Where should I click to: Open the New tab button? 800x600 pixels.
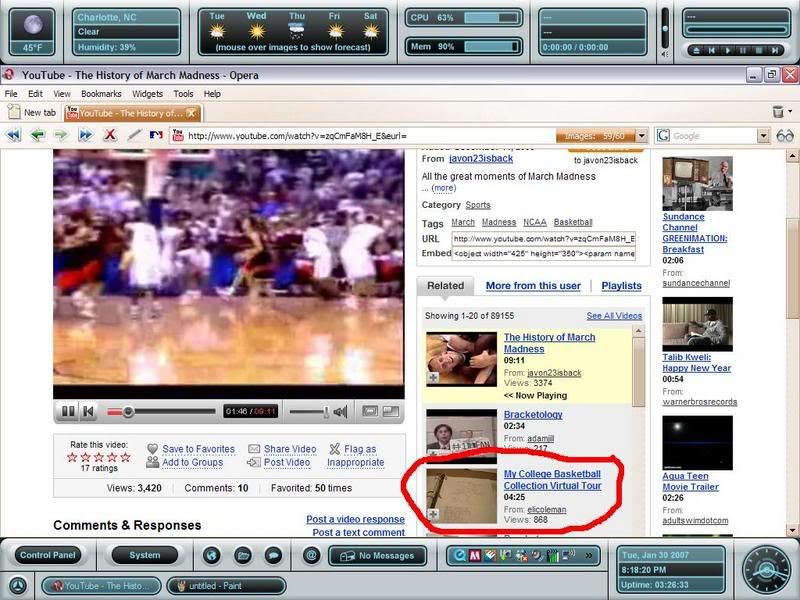click(32, 112)
